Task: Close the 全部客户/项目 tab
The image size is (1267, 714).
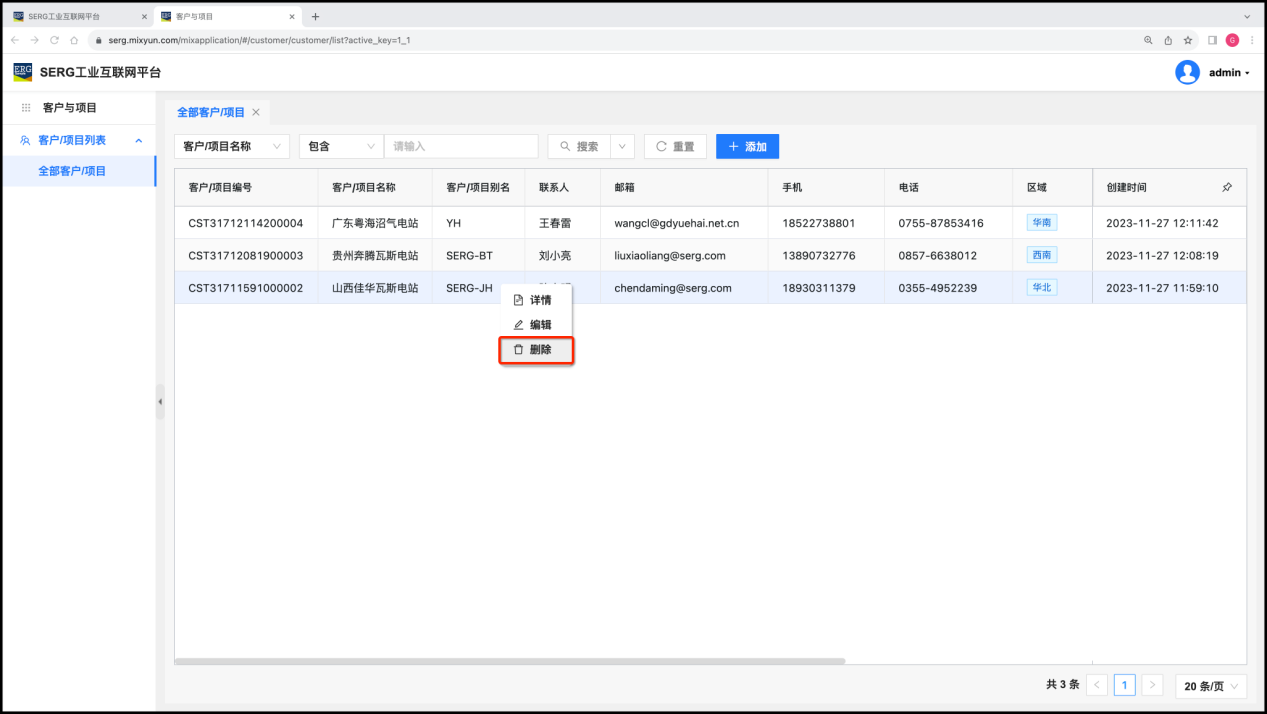Action: point(256,112)
